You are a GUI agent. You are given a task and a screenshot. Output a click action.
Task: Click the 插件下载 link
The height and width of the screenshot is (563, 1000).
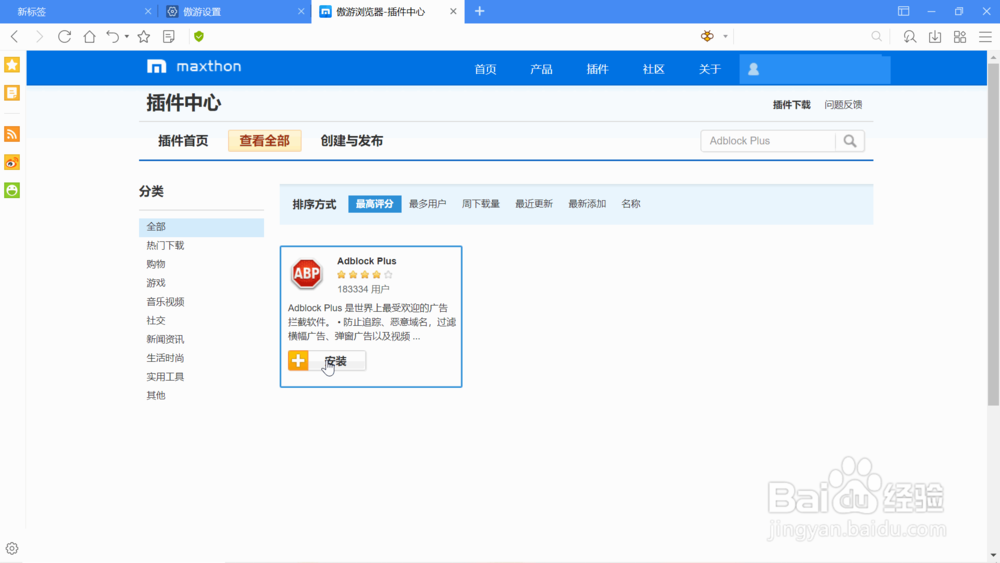click(791, 105)
